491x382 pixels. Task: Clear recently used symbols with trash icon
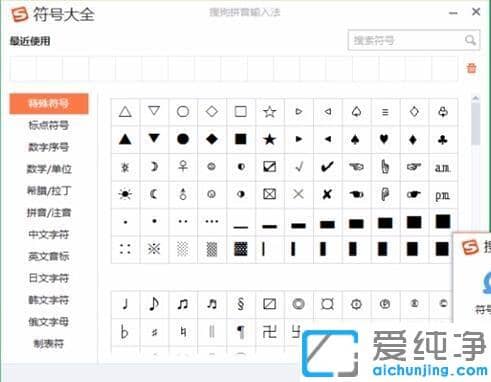[471, 68]
